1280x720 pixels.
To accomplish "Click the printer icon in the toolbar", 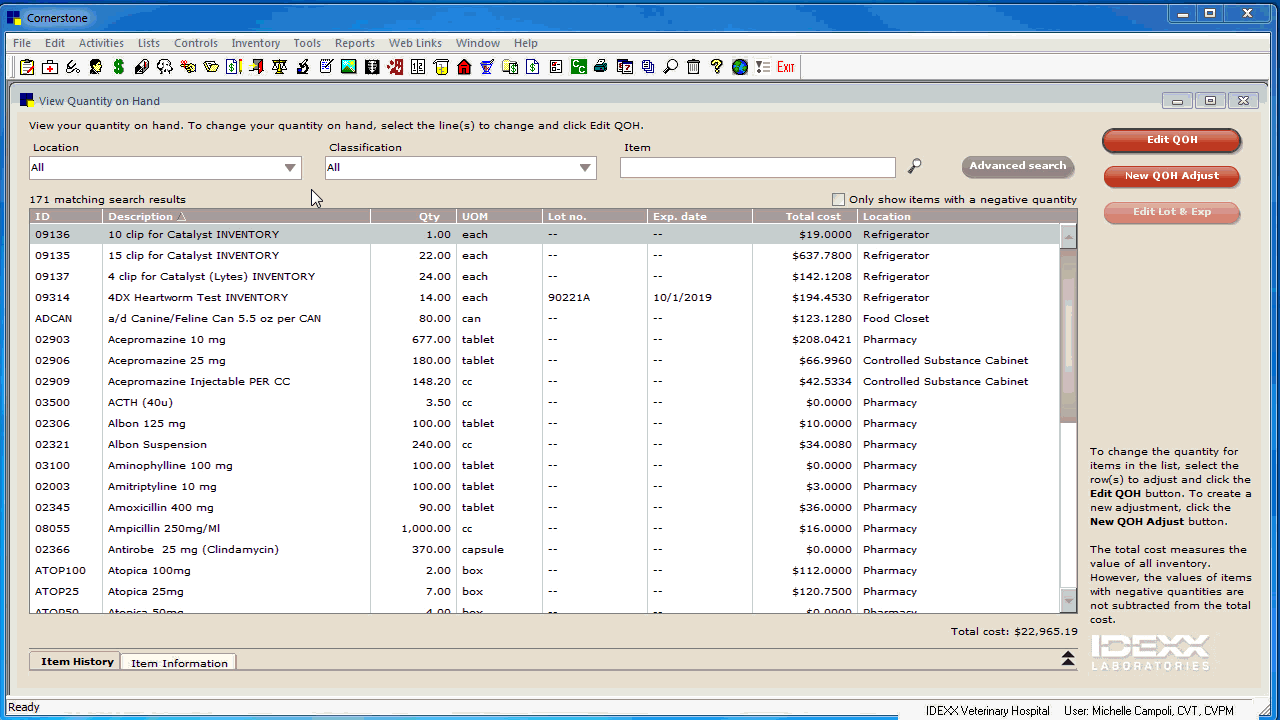I will tap(600, 67).
